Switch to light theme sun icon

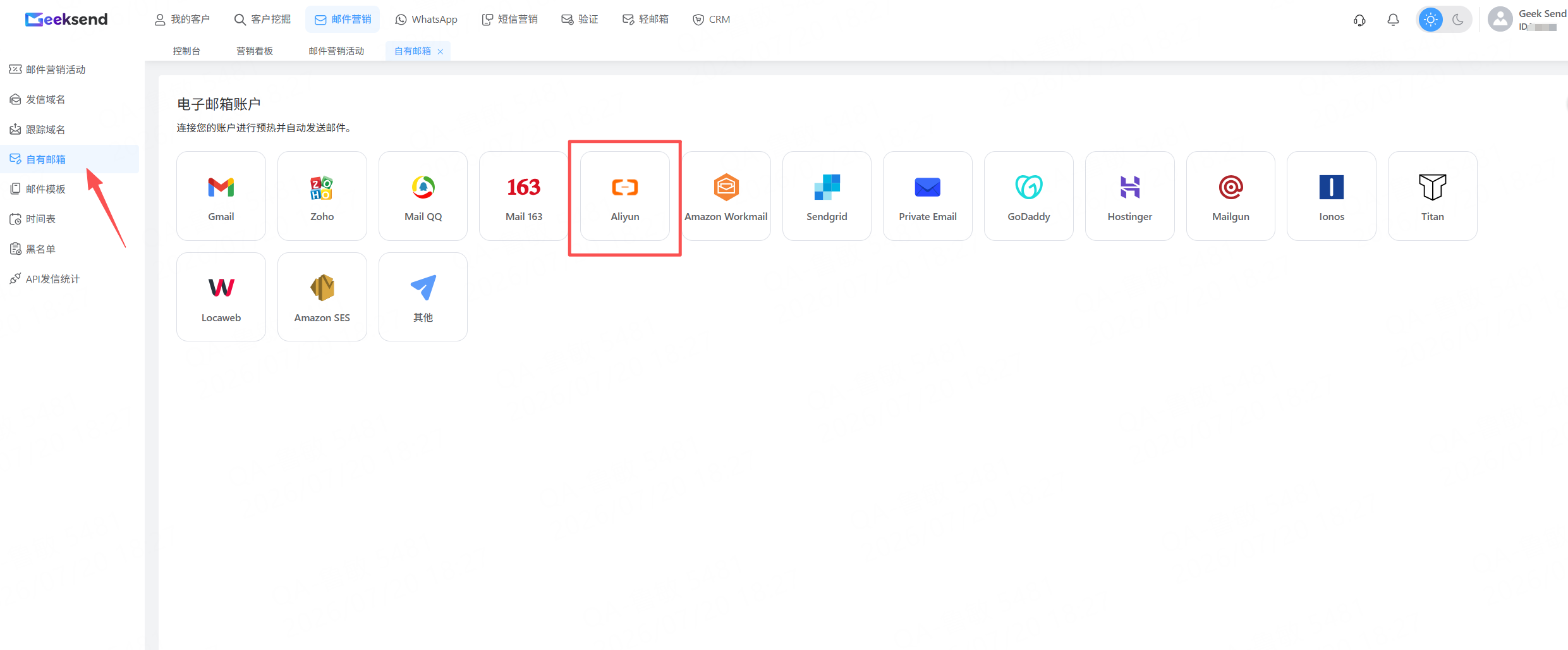1431,20
